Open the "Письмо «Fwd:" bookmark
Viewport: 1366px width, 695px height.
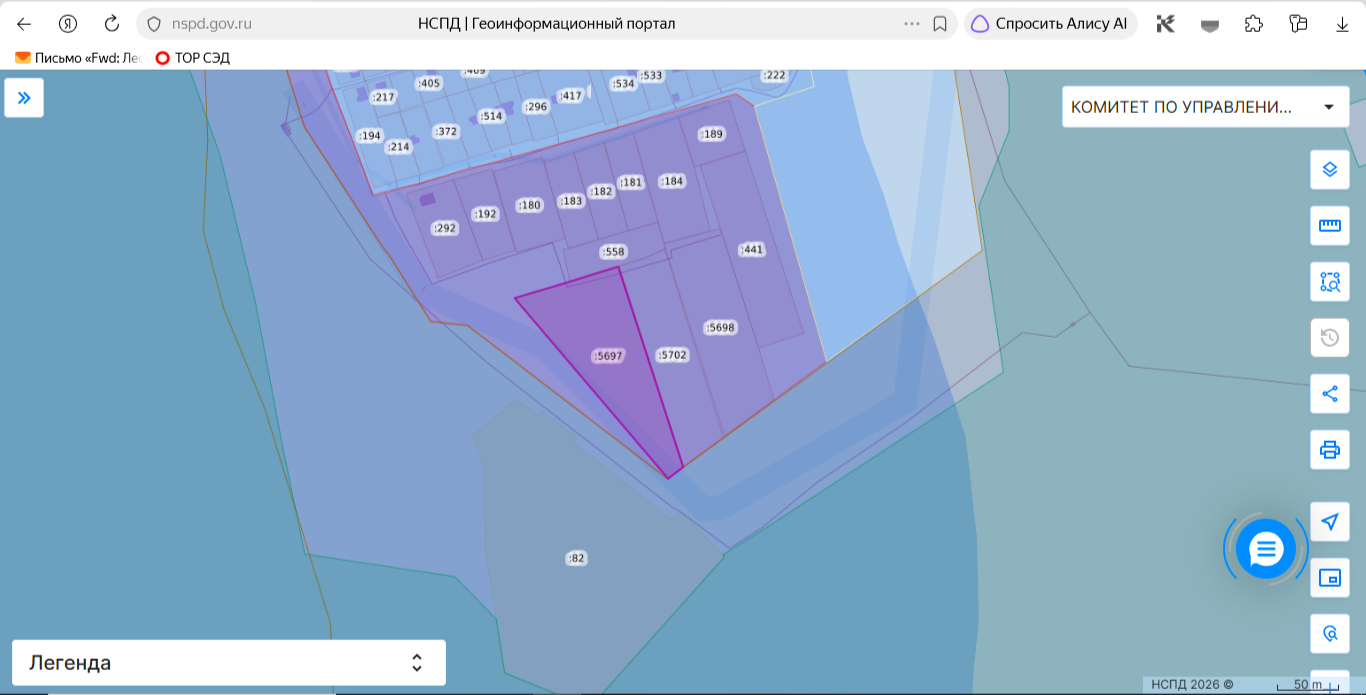click(x=78, y=58)
